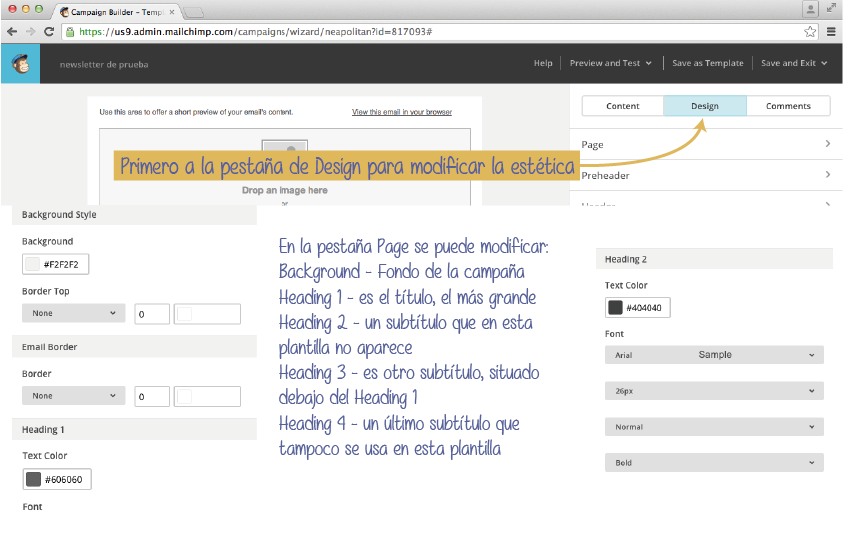Screen dimensions: 843x538
Task: Switch to the Content tab
Action: coord(623,106)
